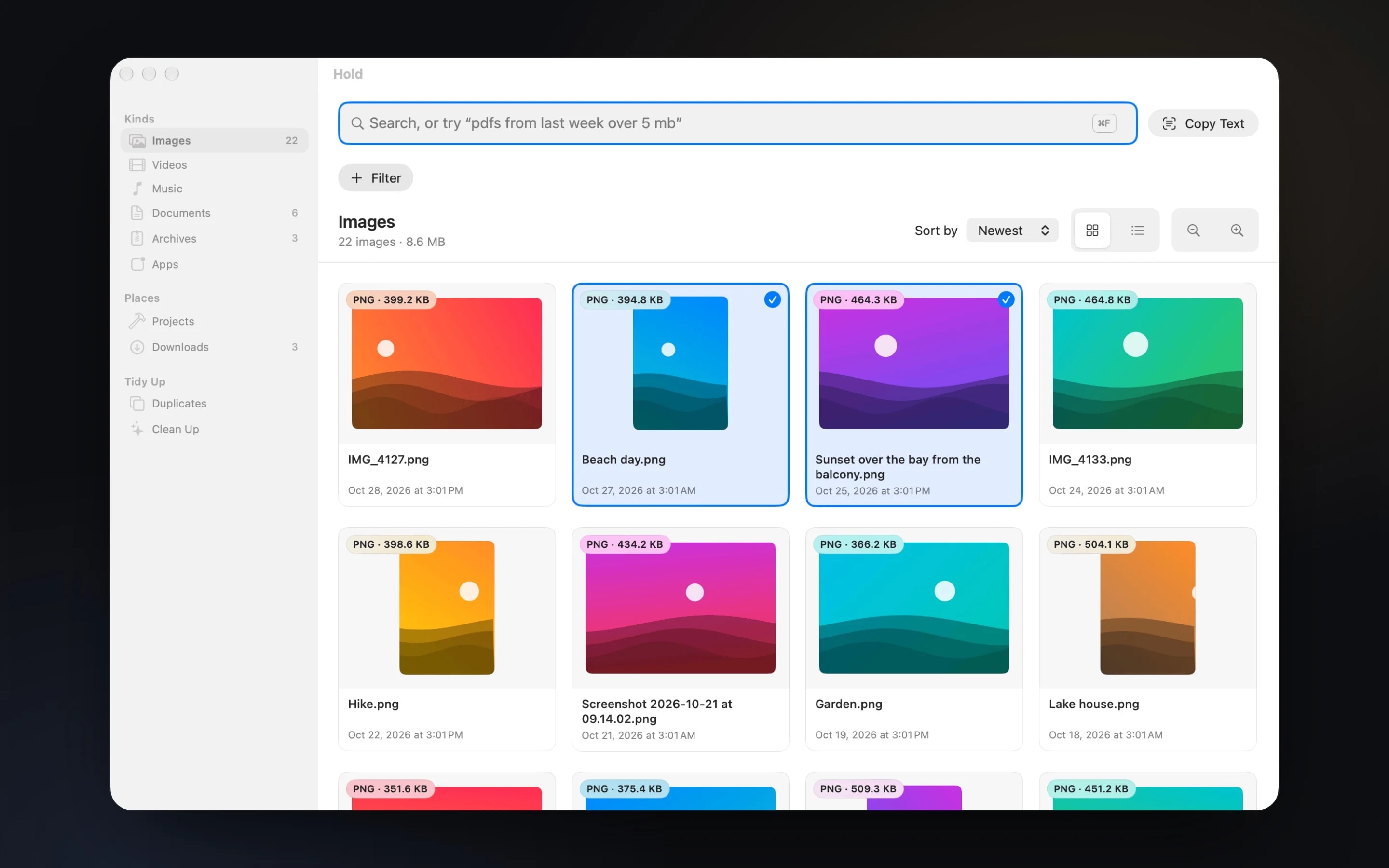Viewport: 1389px width, 868px height.
Task: Click the PNG · 504.1 KB badge
Action: click(x=1090, y=544)
